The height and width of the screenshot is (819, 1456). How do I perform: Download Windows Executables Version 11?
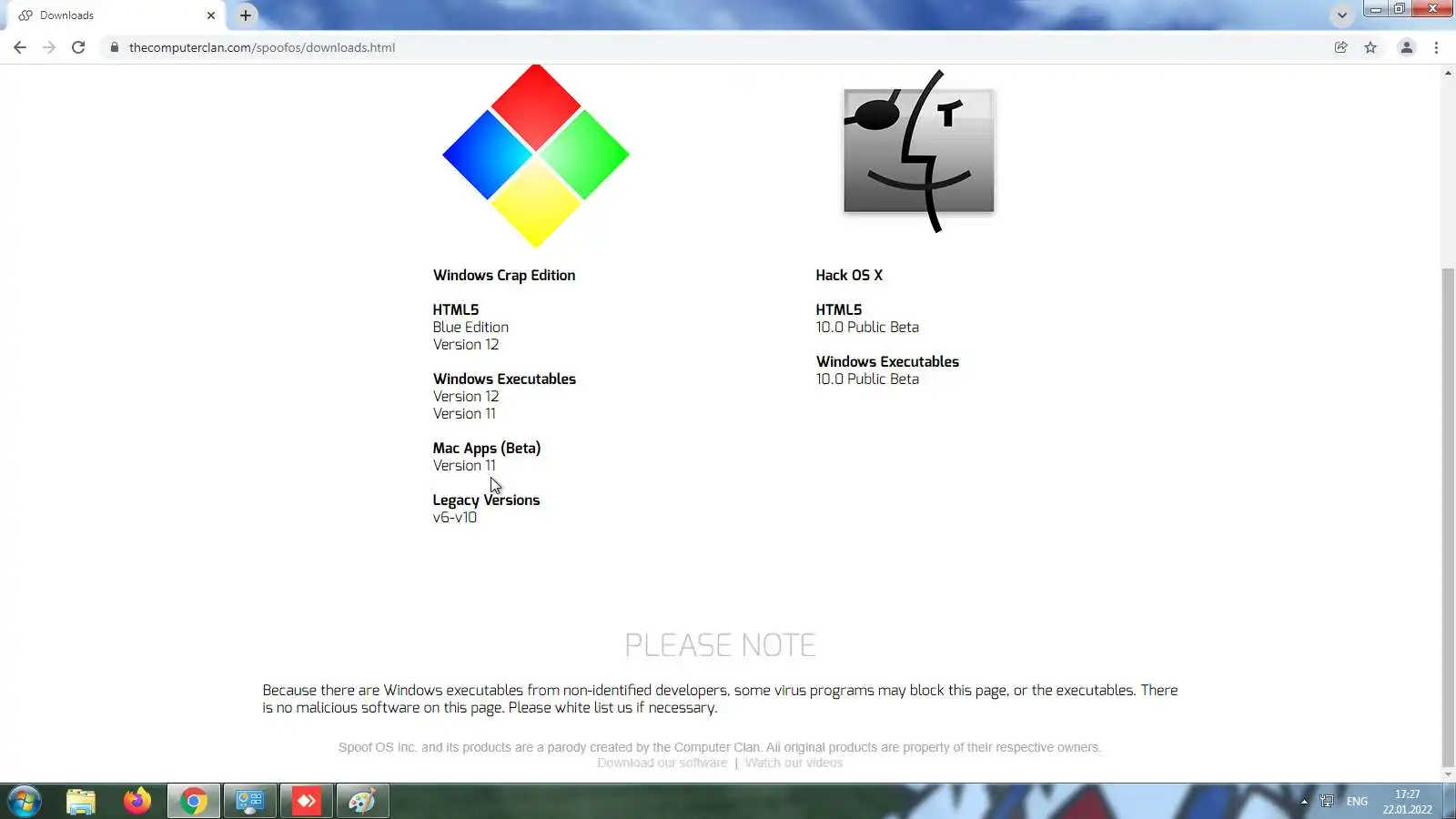[464, 414]
